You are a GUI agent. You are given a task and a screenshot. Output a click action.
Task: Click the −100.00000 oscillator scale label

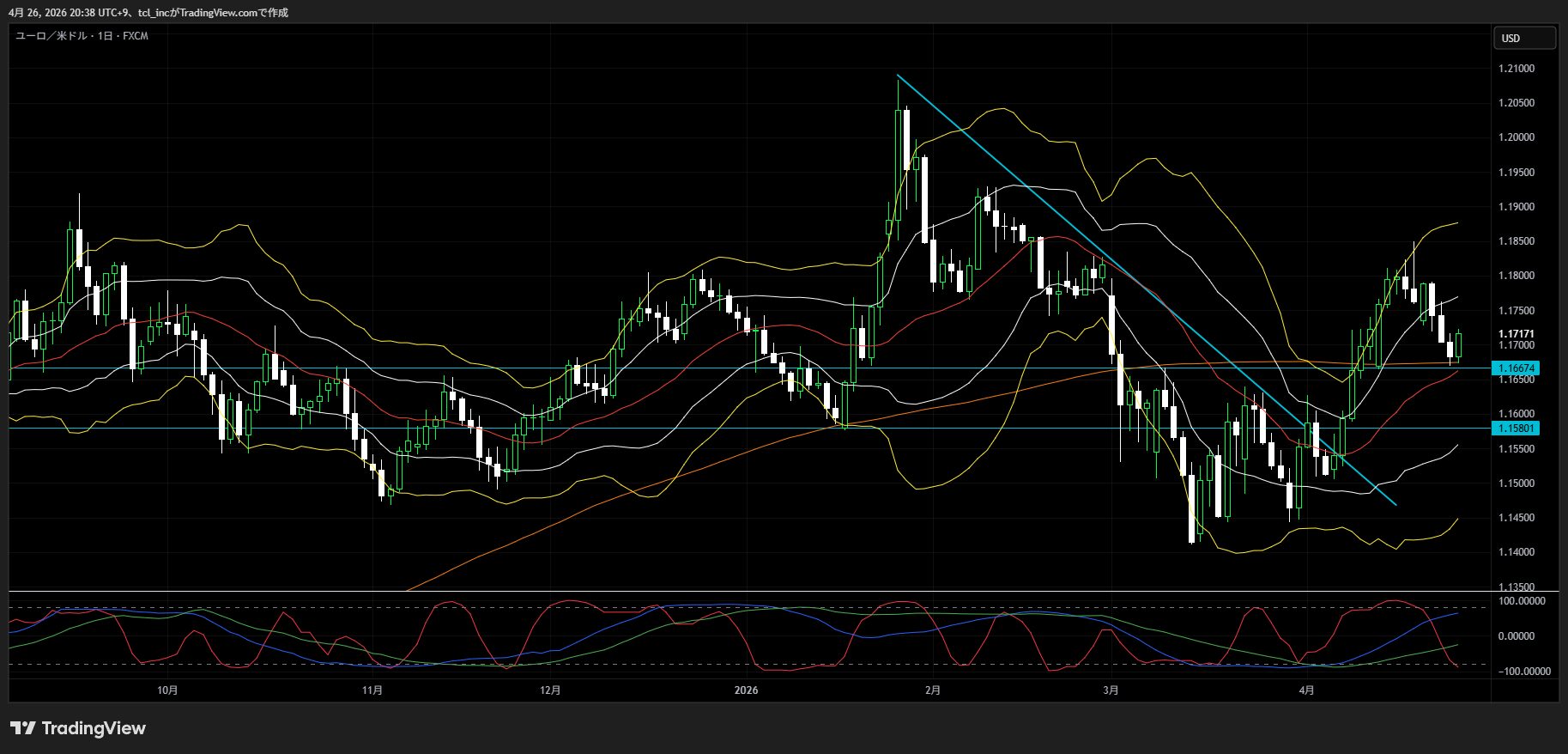[1523, 672]
